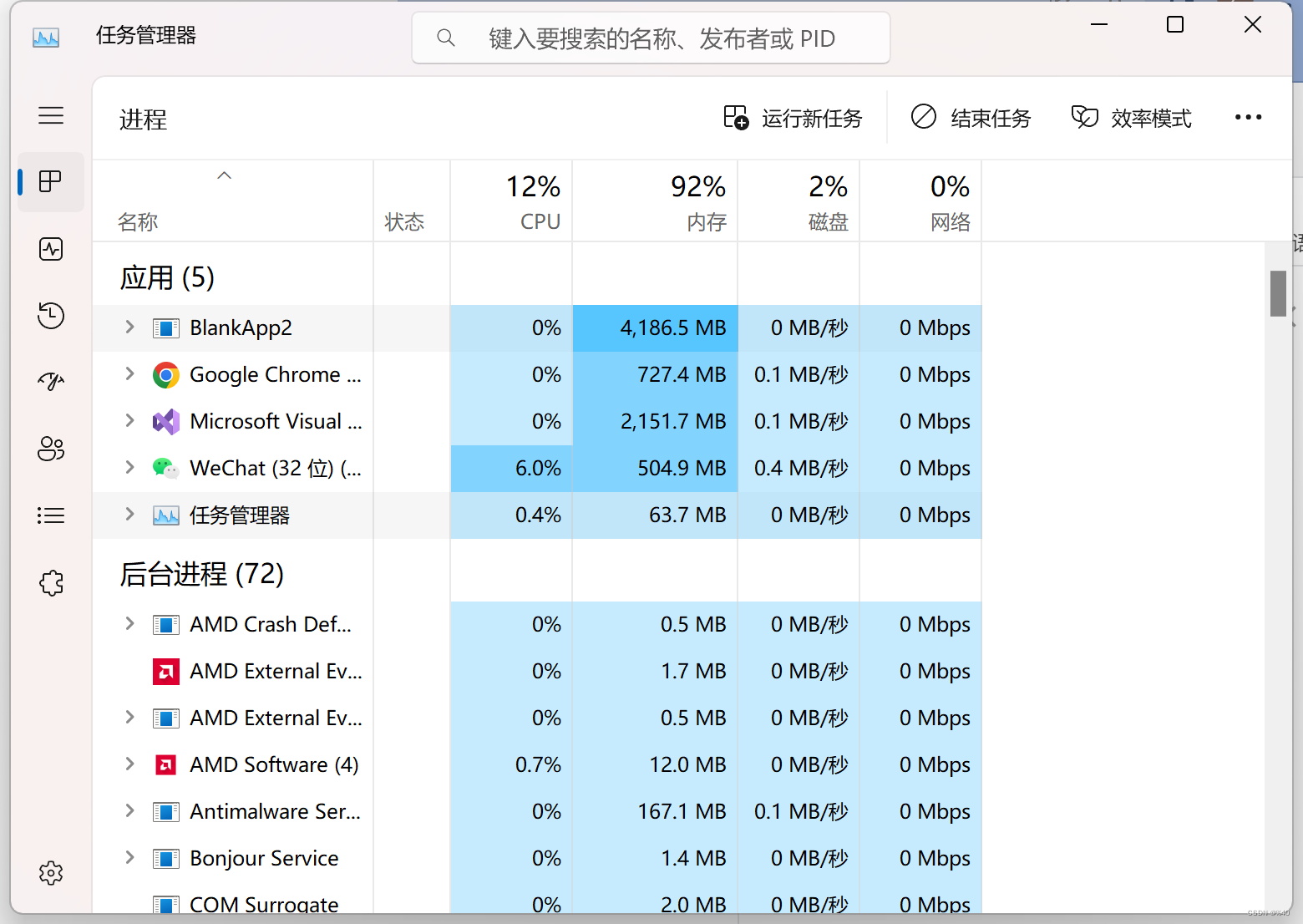The width and height of the screenshot is (1303, 924).
Task: Sort by the 名称 column header
Action: click(x=232, y=201)
